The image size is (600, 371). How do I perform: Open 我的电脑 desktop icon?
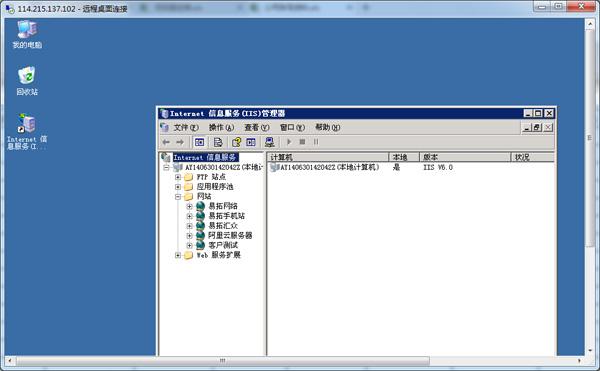(27, 34)
